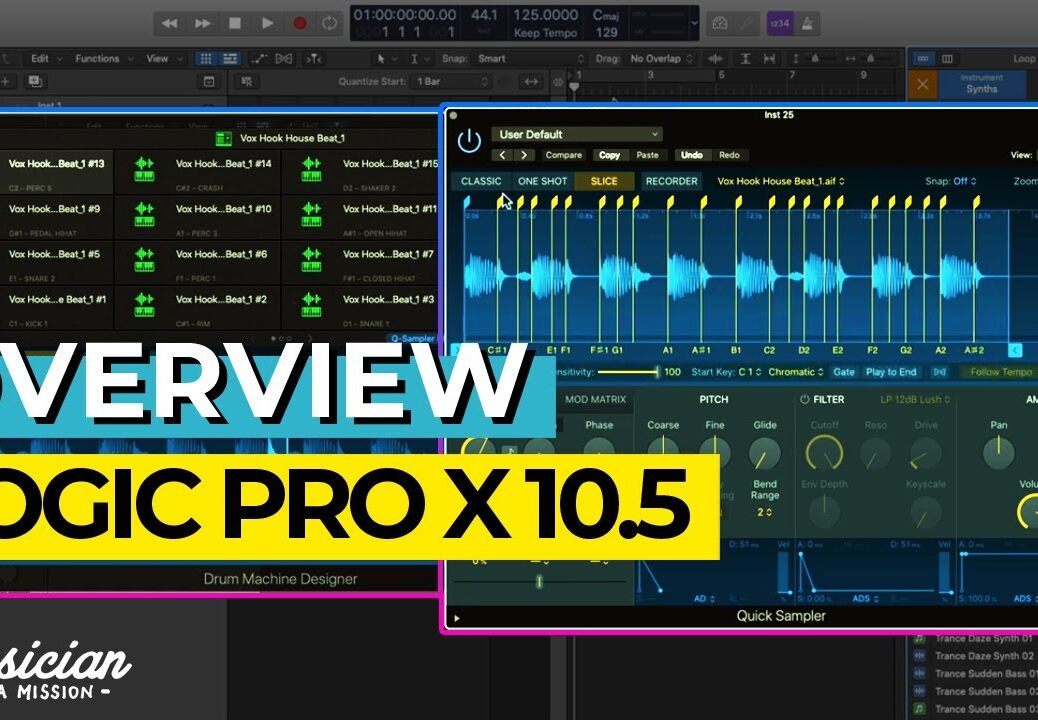Click the Redo button in Quick Sampler
Viewport: 1038px width, 720px height.
point(730,155)
